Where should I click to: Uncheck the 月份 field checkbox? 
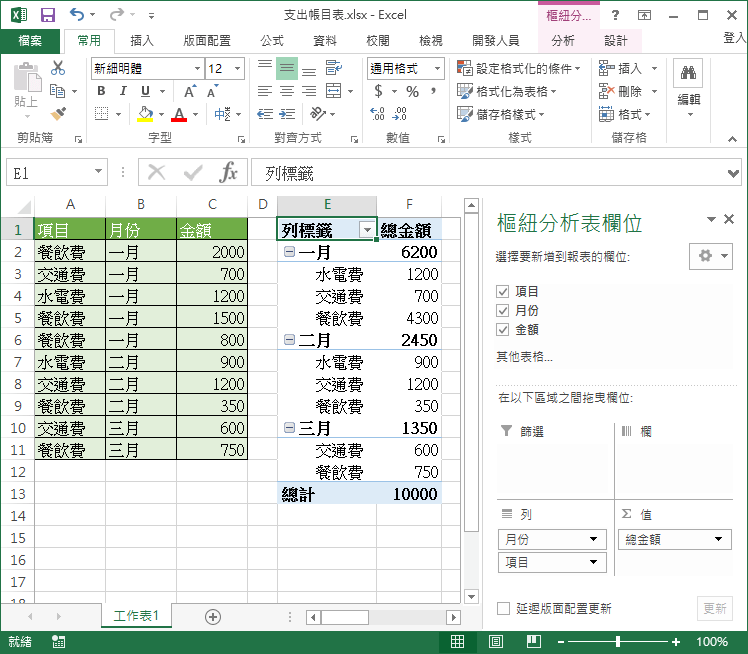click(x=503, y=311)
